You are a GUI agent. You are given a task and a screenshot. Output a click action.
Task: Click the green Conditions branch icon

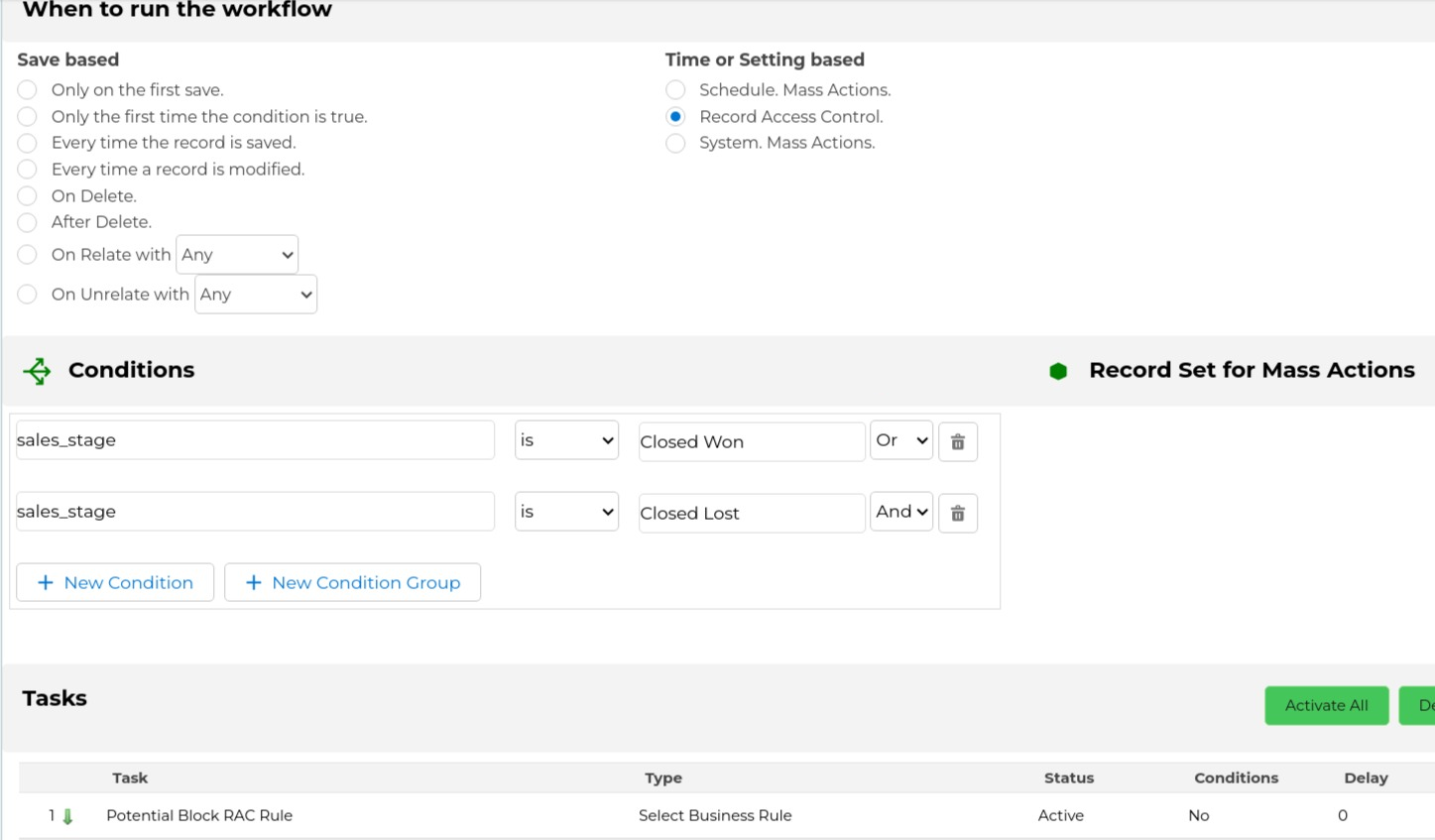click(38, 371)
